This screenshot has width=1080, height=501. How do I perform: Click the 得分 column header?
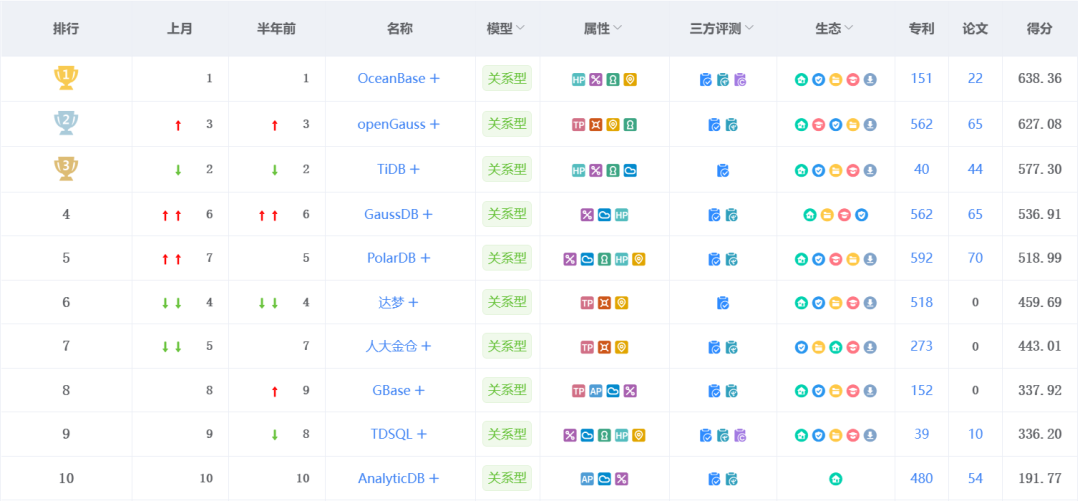tap(1039, 28)
